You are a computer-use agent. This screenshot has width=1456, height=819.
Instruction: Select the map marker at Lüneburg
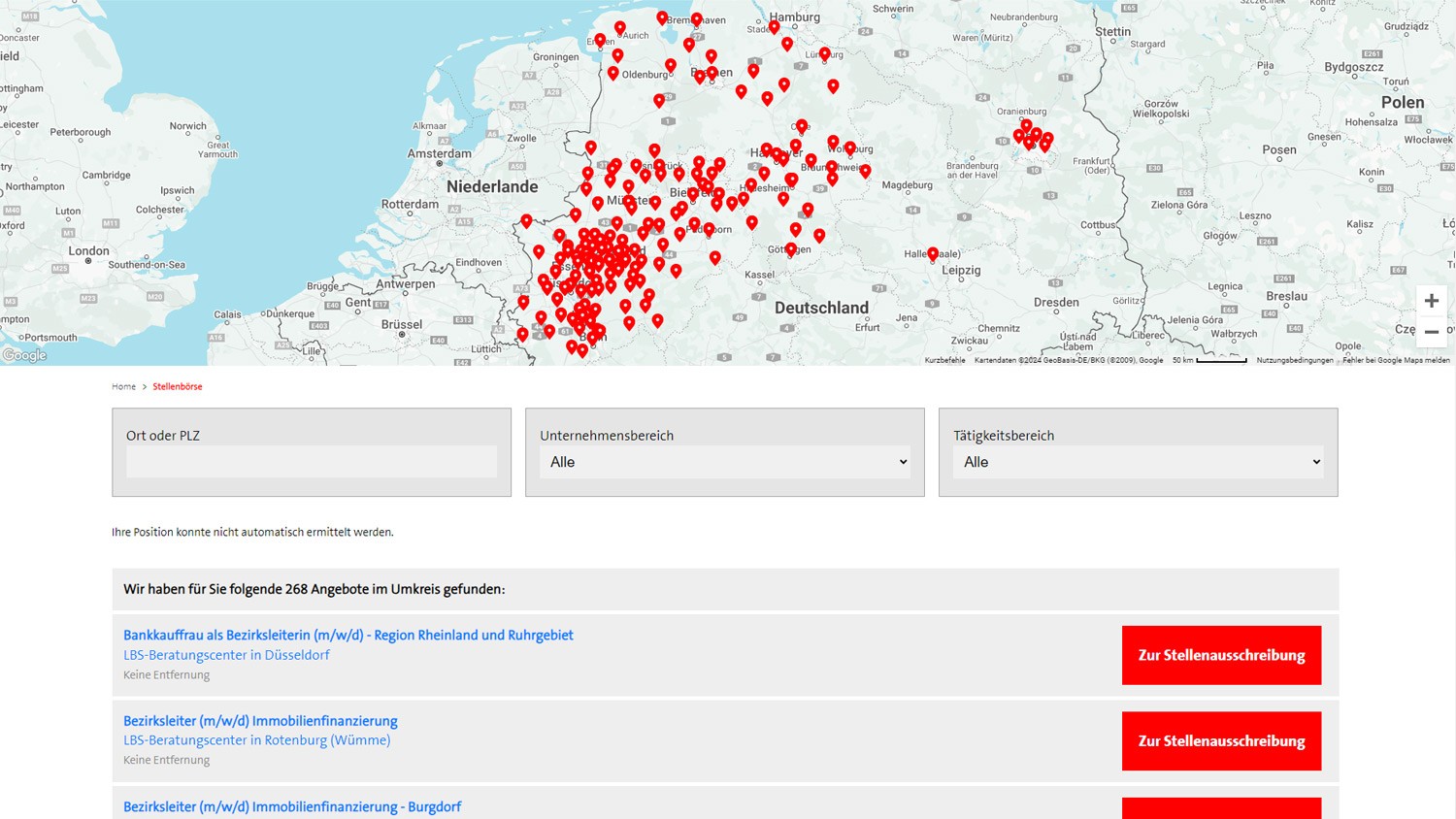click(824, 53)
